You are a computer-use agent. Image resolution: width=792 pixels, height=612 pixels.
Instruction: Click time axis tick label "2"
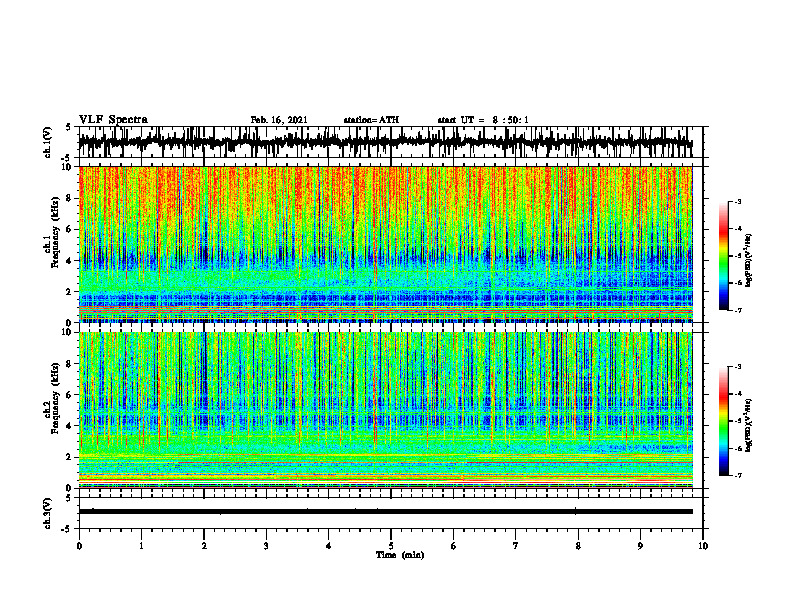click(204, 546)
